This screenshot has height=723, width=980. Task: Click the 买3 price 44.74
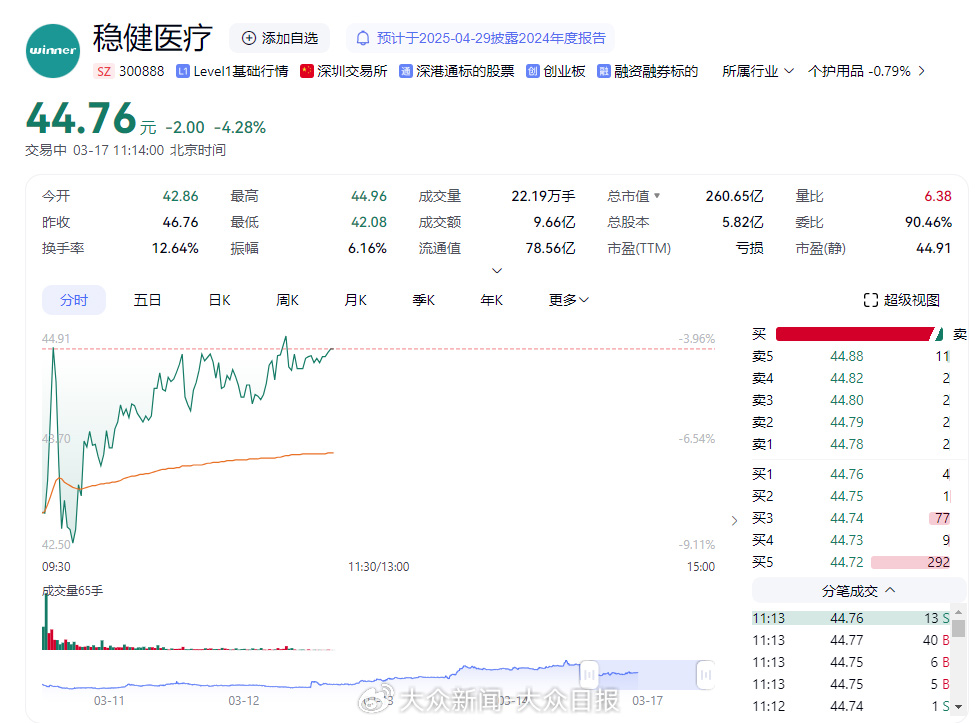[846, 518]
